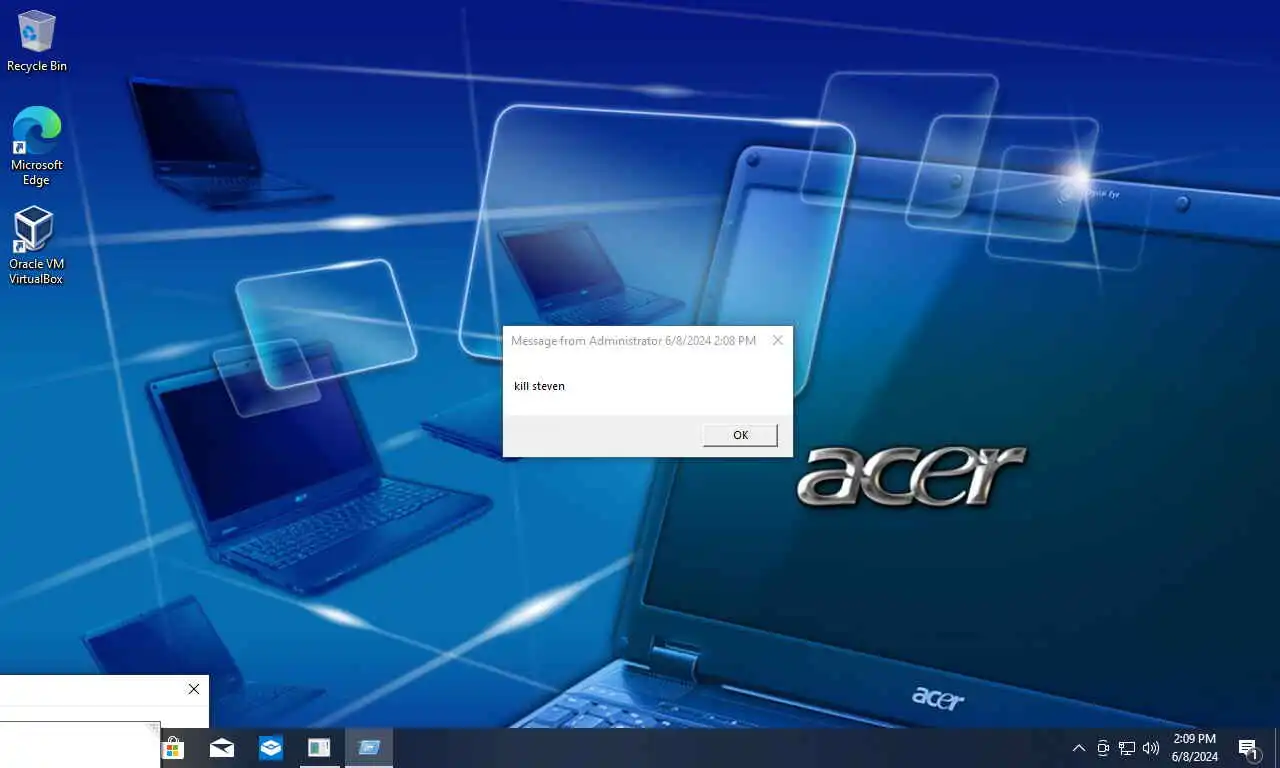Click the active highlighted taskbar app icon
Viewport: 1280px width, 768px height.
(369, 748)
